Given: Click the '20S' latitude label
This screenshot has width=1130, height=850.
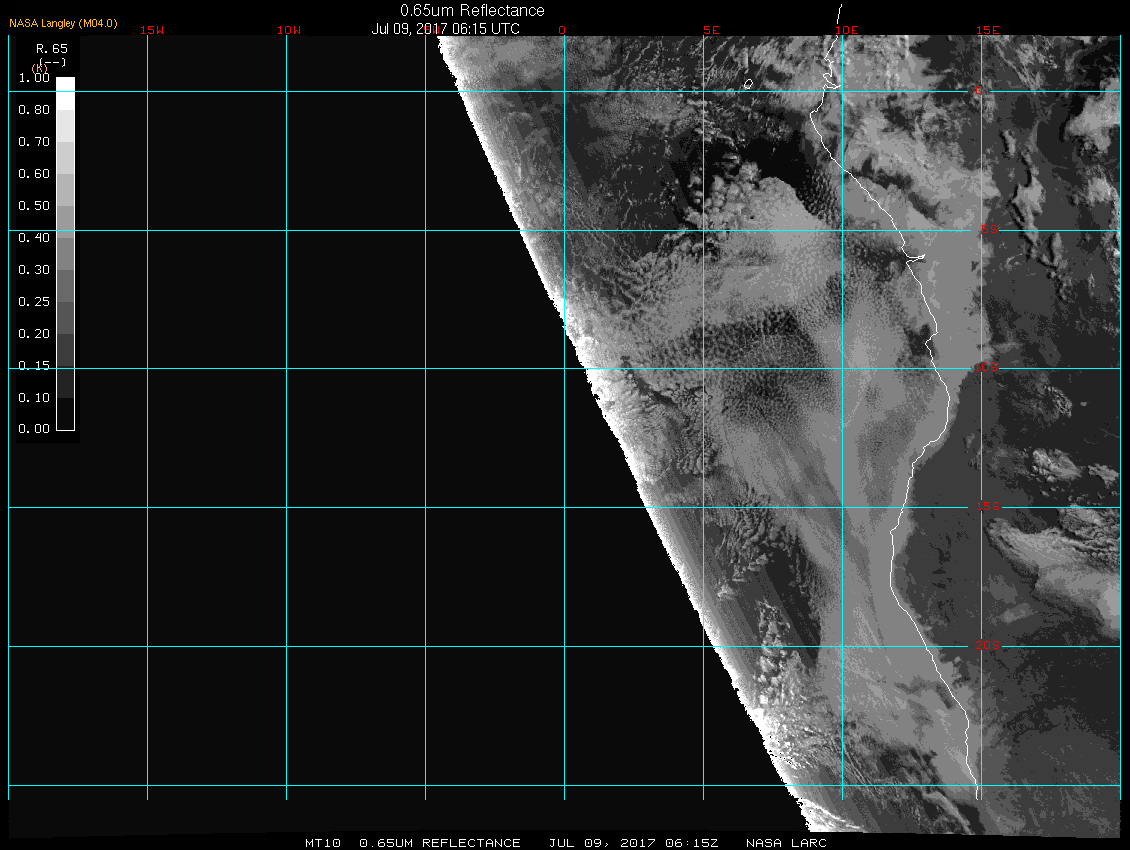Looking at the screenshot, I should tap(988, 645).
